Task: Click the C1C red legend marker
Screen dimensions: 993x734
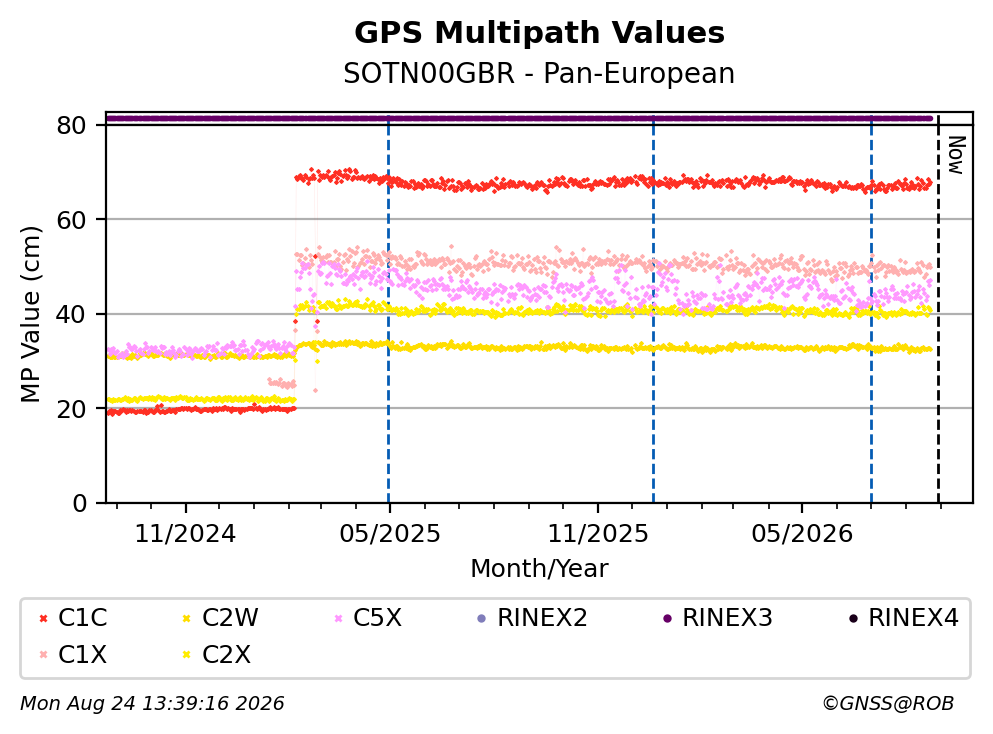Action: pos(43,618)
